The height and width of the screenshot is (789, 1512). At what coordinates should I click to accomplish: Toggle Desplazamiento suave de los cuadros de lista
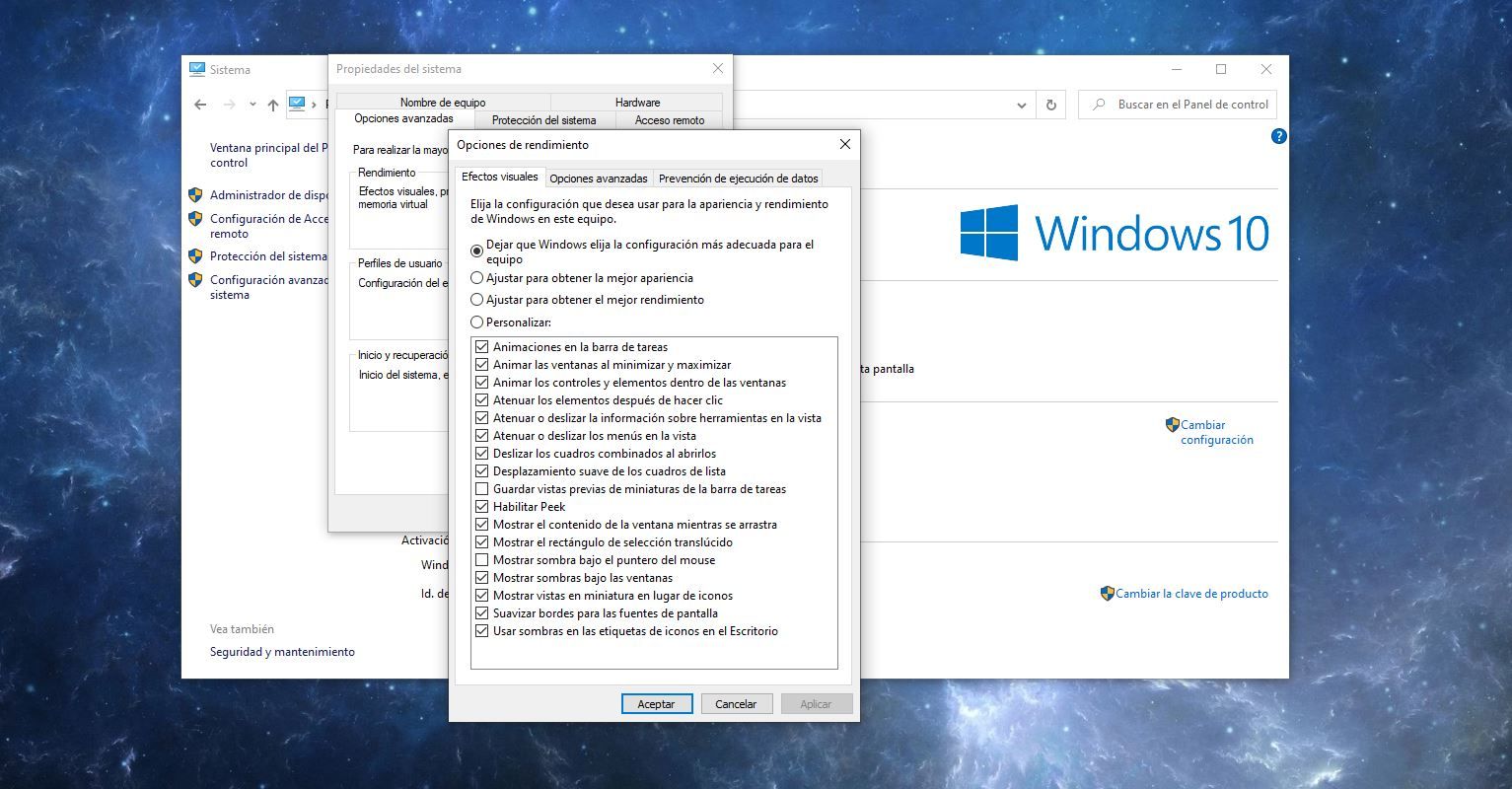pos(482,471)
